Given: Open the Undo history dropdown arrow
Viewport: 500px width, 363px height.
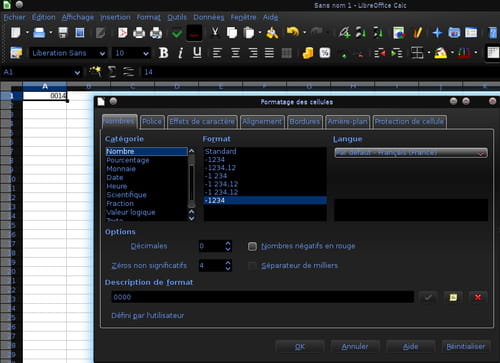Looking at the screenshot, I should (x=304, y=33).
